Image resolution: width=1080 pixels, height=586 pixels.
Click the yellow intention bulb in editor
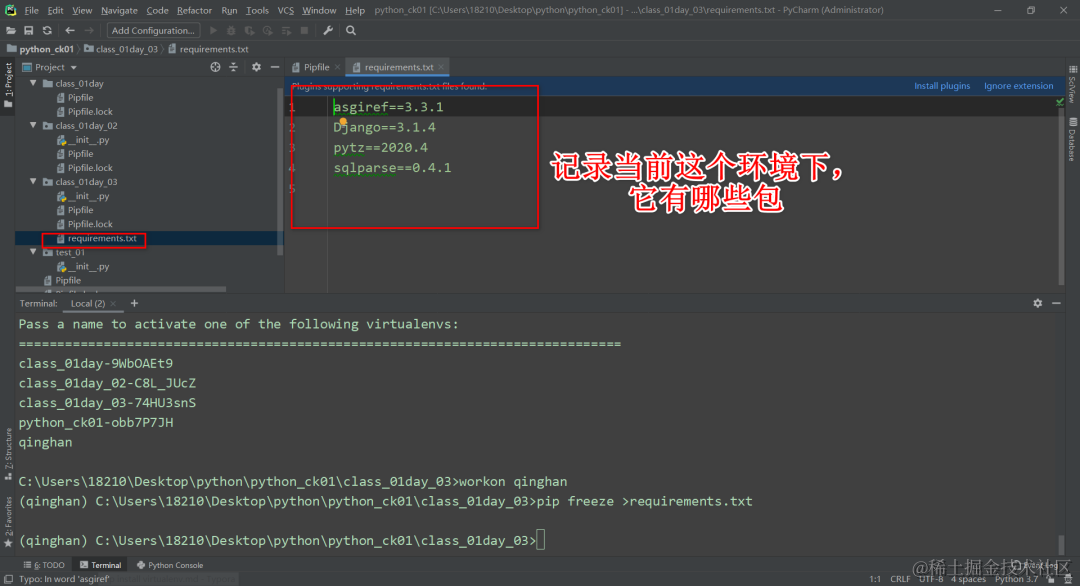tap(342, 122)
